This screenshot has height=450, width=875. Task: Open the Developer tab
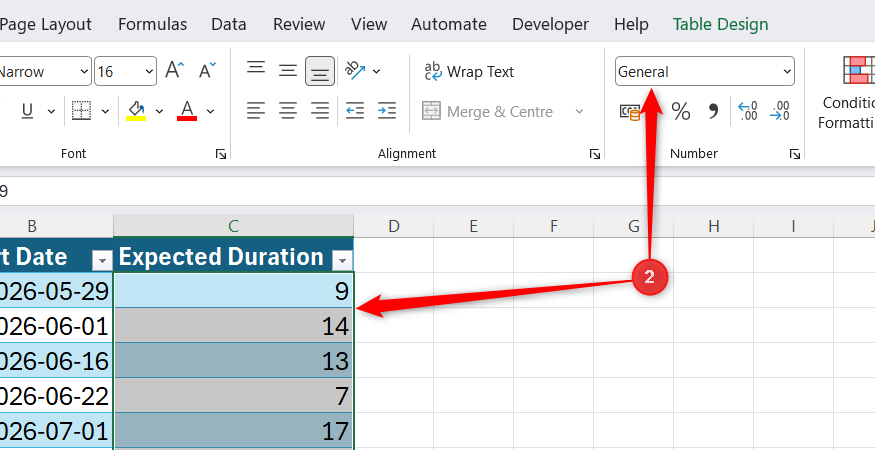pyautogui.click(x=550, y=25)
